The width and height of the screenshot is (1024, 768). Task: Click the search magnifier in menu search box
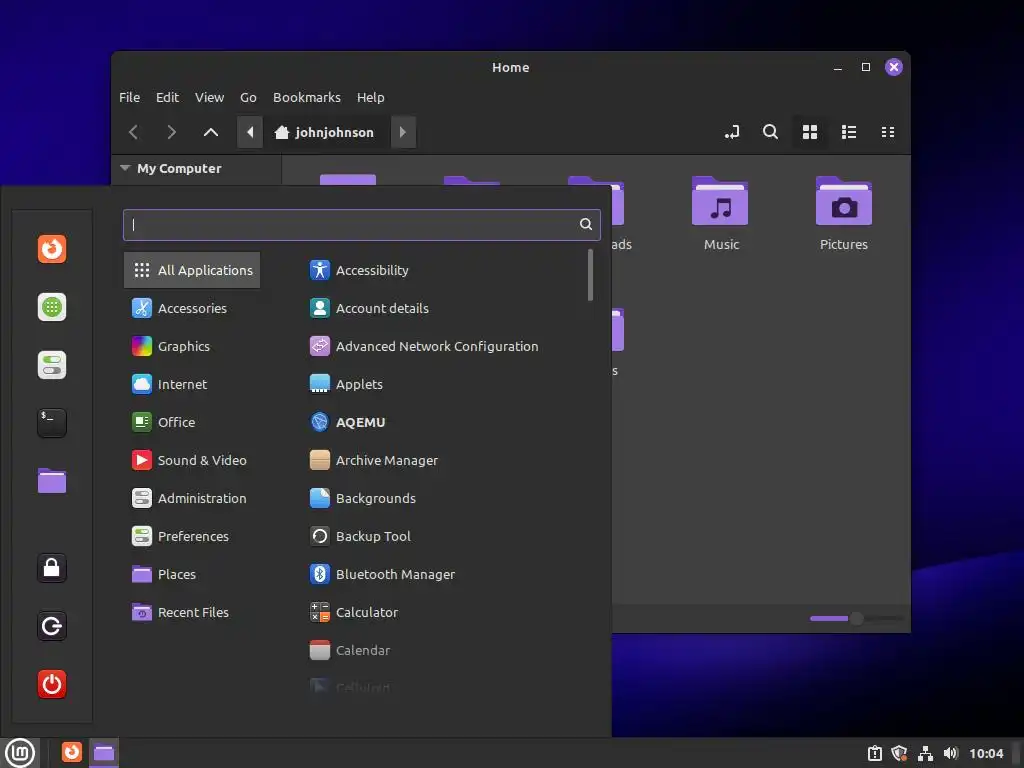pyautogui.click(x=586, y=225)
